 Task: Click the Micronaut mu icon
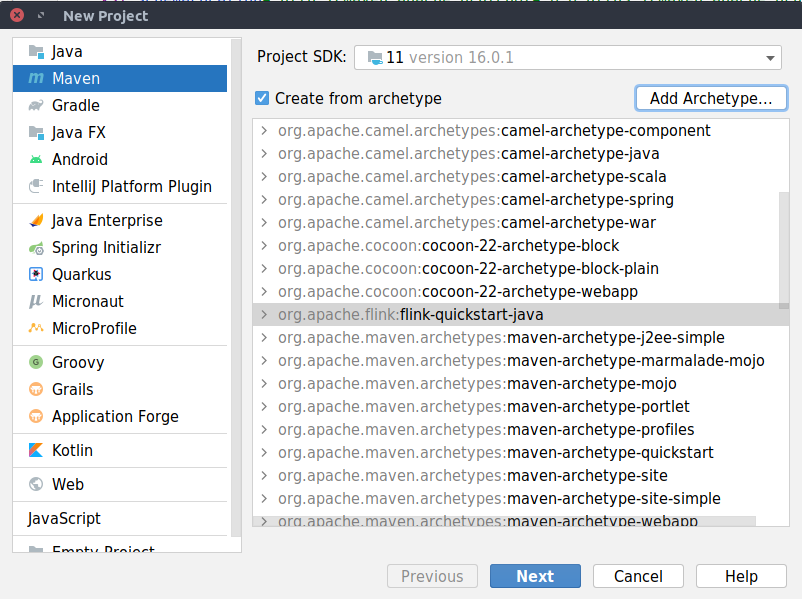(36, 302)
